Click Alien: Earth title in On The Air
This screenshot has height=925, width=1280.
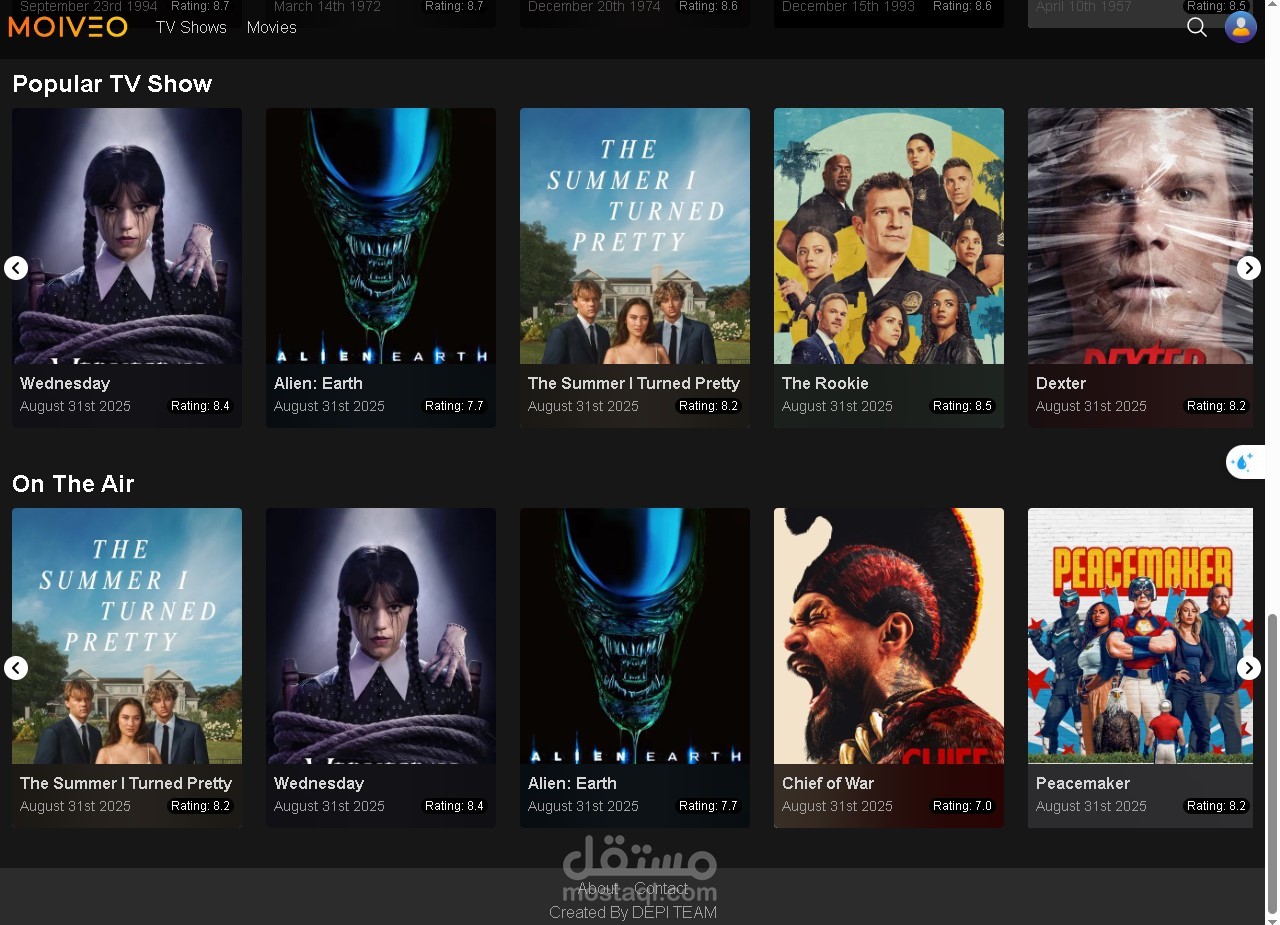pyautogui.click(x=572, y=783)
